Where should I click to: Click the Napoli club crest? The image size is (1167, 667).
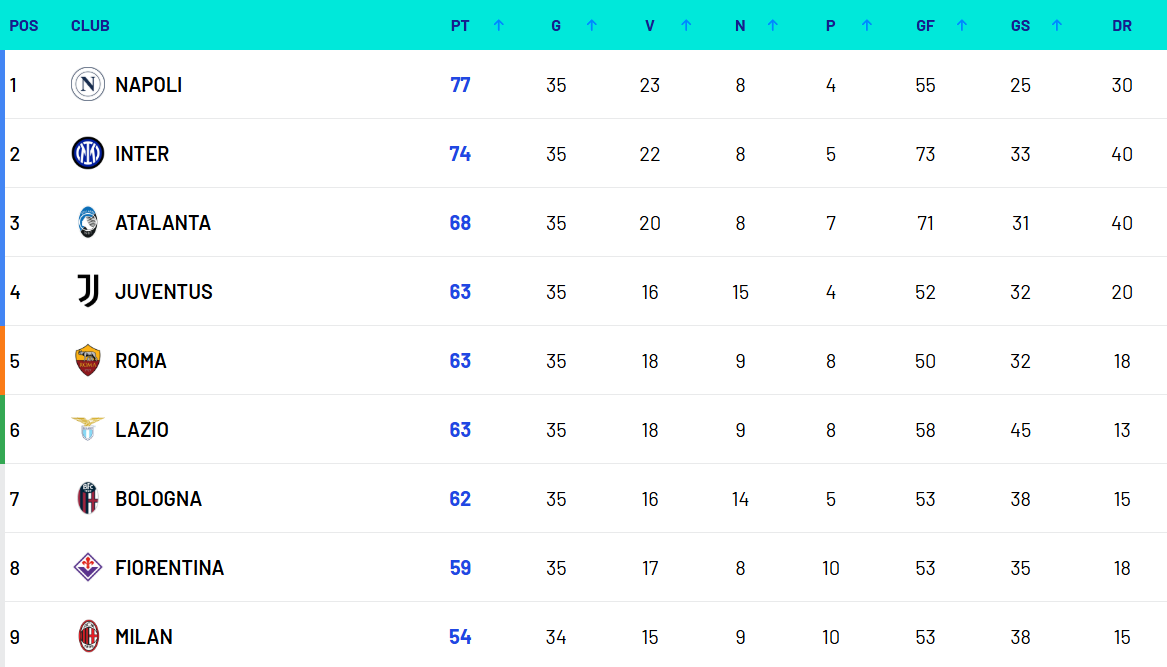click(x=88, y=84)
